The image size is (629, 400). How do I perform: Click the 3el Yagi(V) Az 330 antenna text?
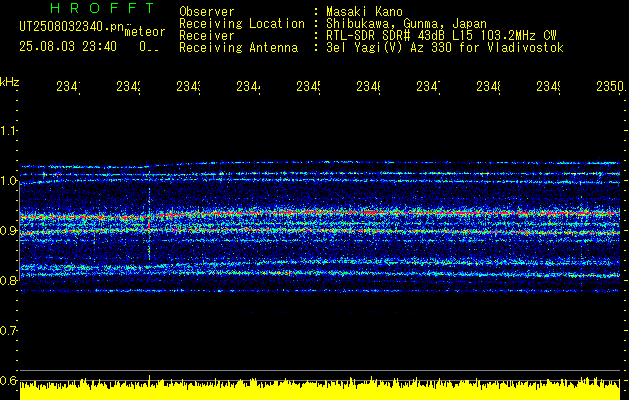point(445,48)
